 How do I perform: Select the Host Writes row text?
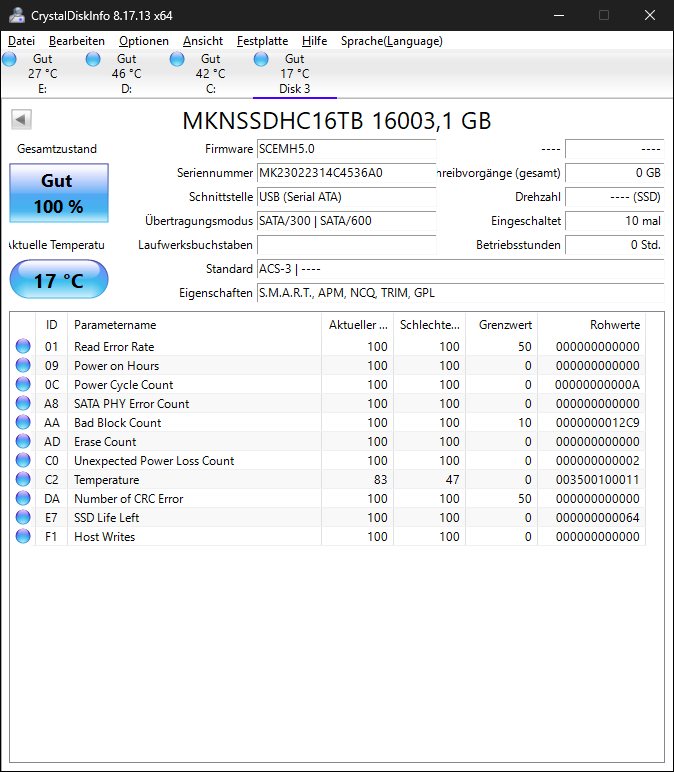pos(104,537)
